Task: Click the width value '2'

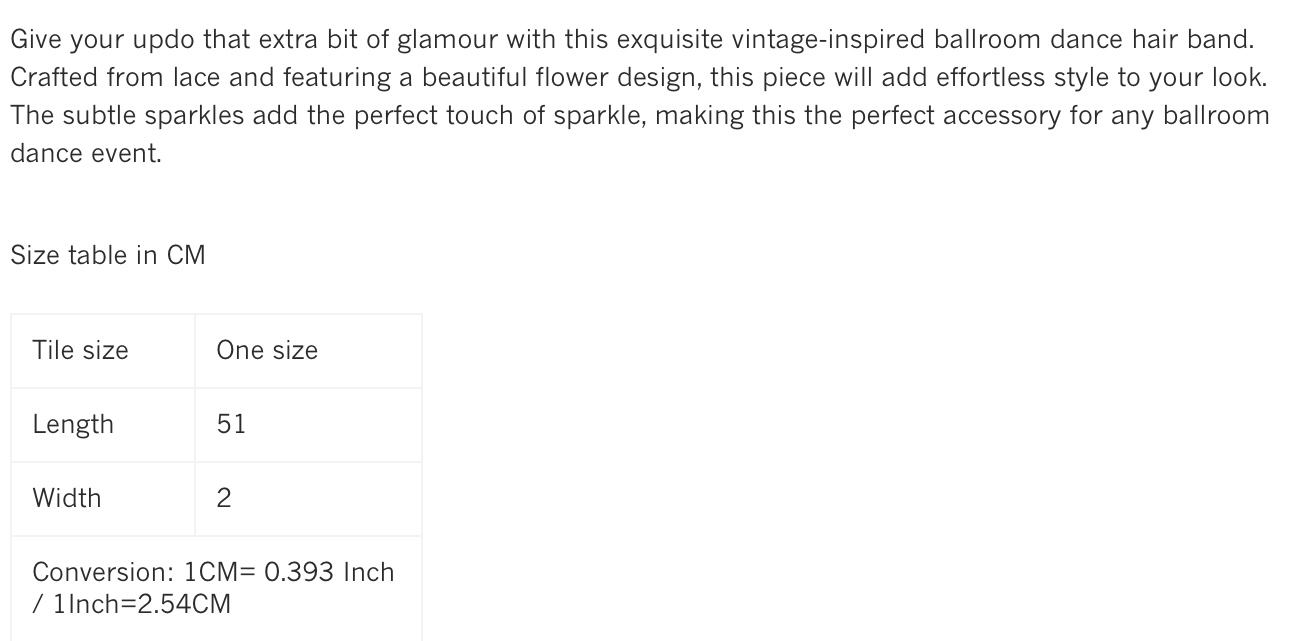Action: click(224, 498)
